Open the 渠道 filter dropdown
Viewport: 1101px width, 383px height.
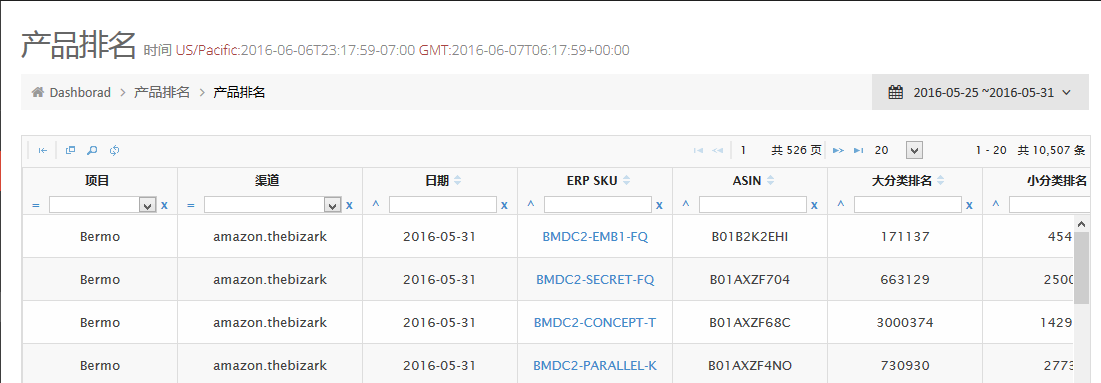333,205
